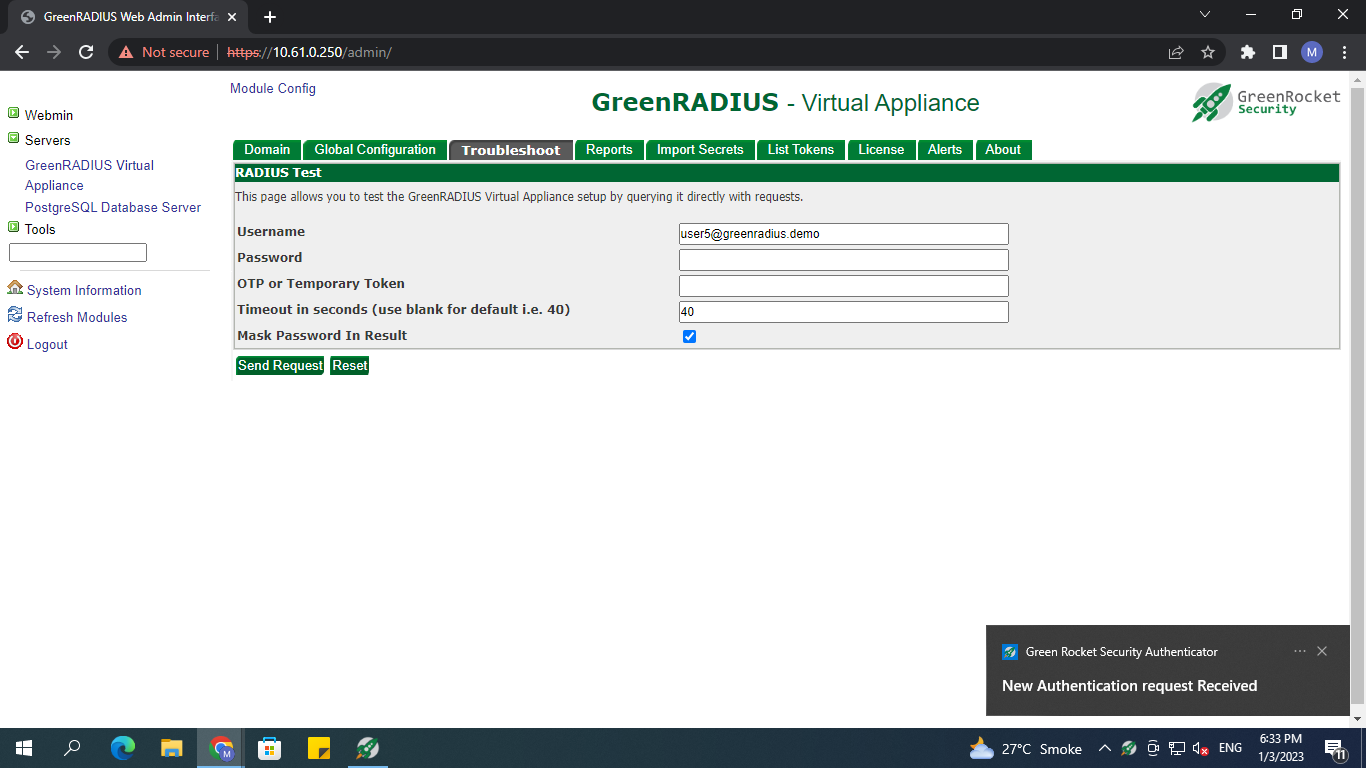Open the Module Config link
The width and height of the screenshot is (1366, 768).
273,88
